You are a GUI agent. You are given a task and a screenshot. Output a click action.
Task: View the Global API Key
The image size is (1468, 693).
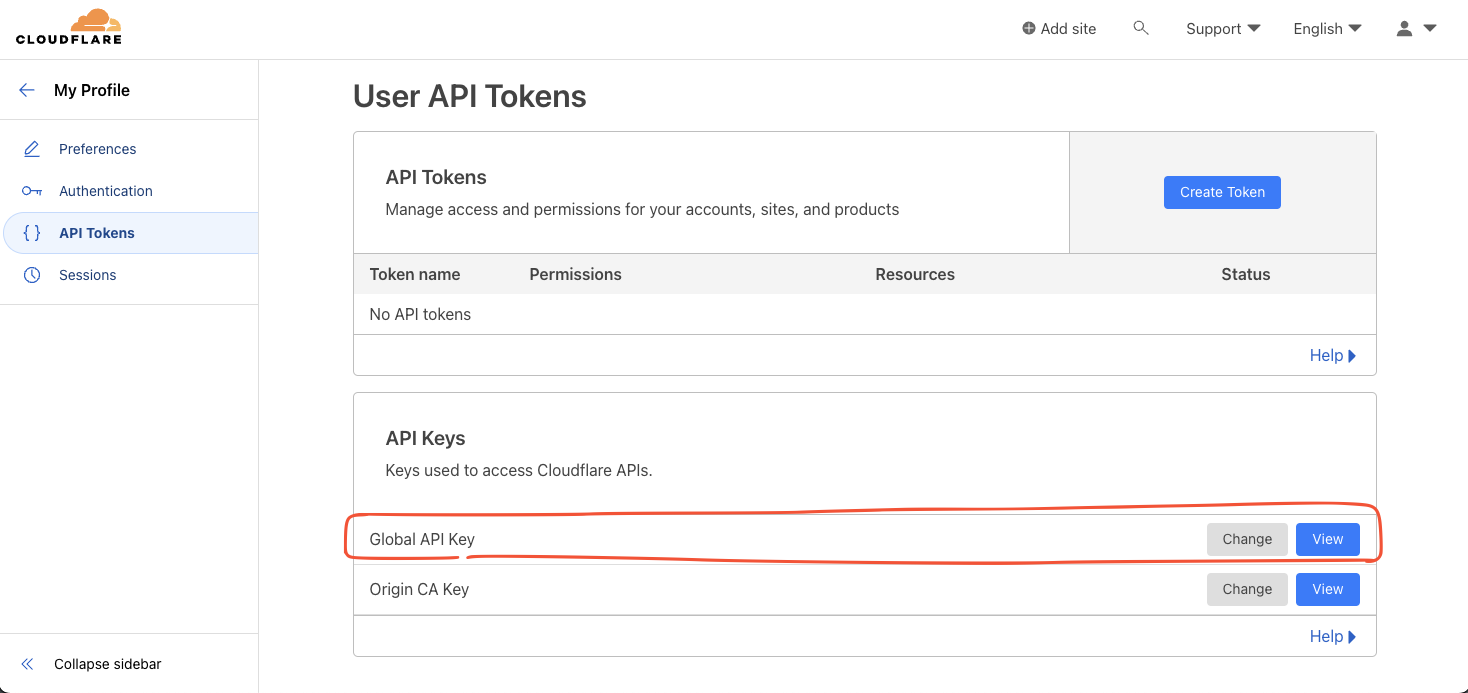(1327, 539)
